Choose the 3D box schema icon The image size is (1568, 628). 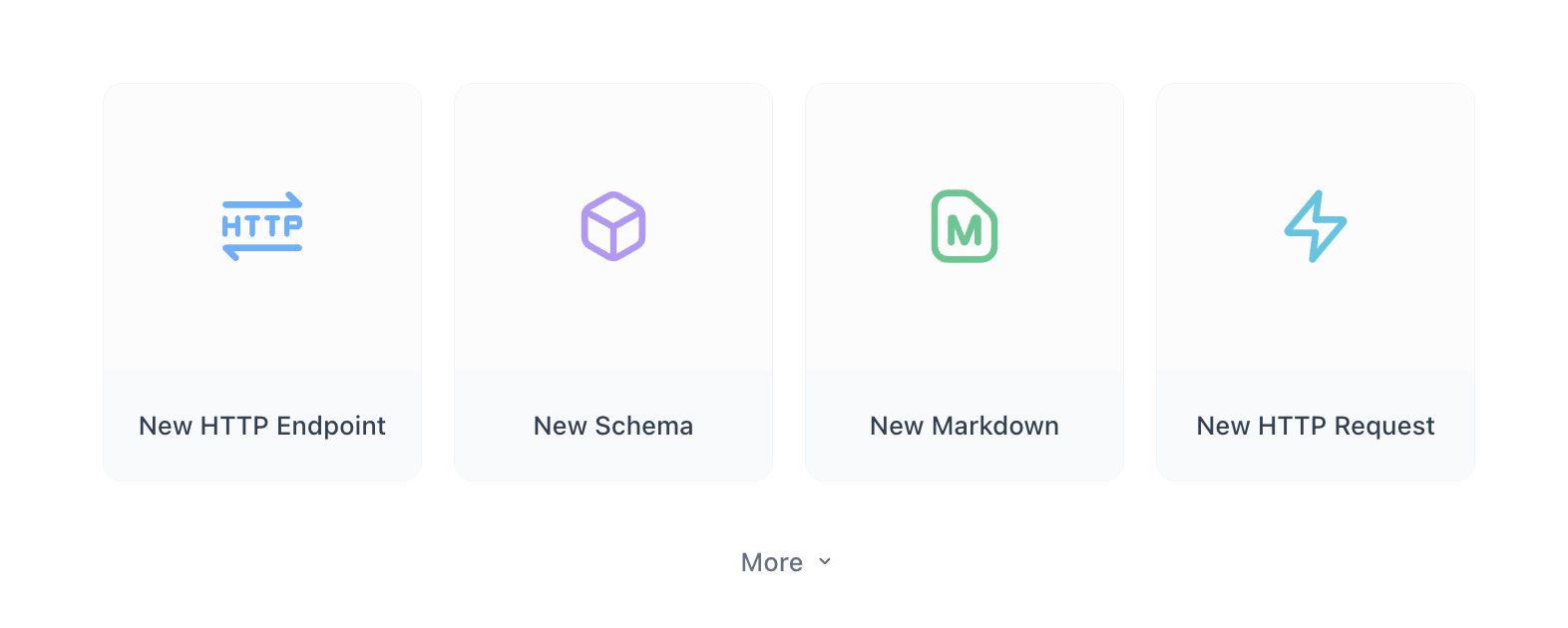[613, 226]
